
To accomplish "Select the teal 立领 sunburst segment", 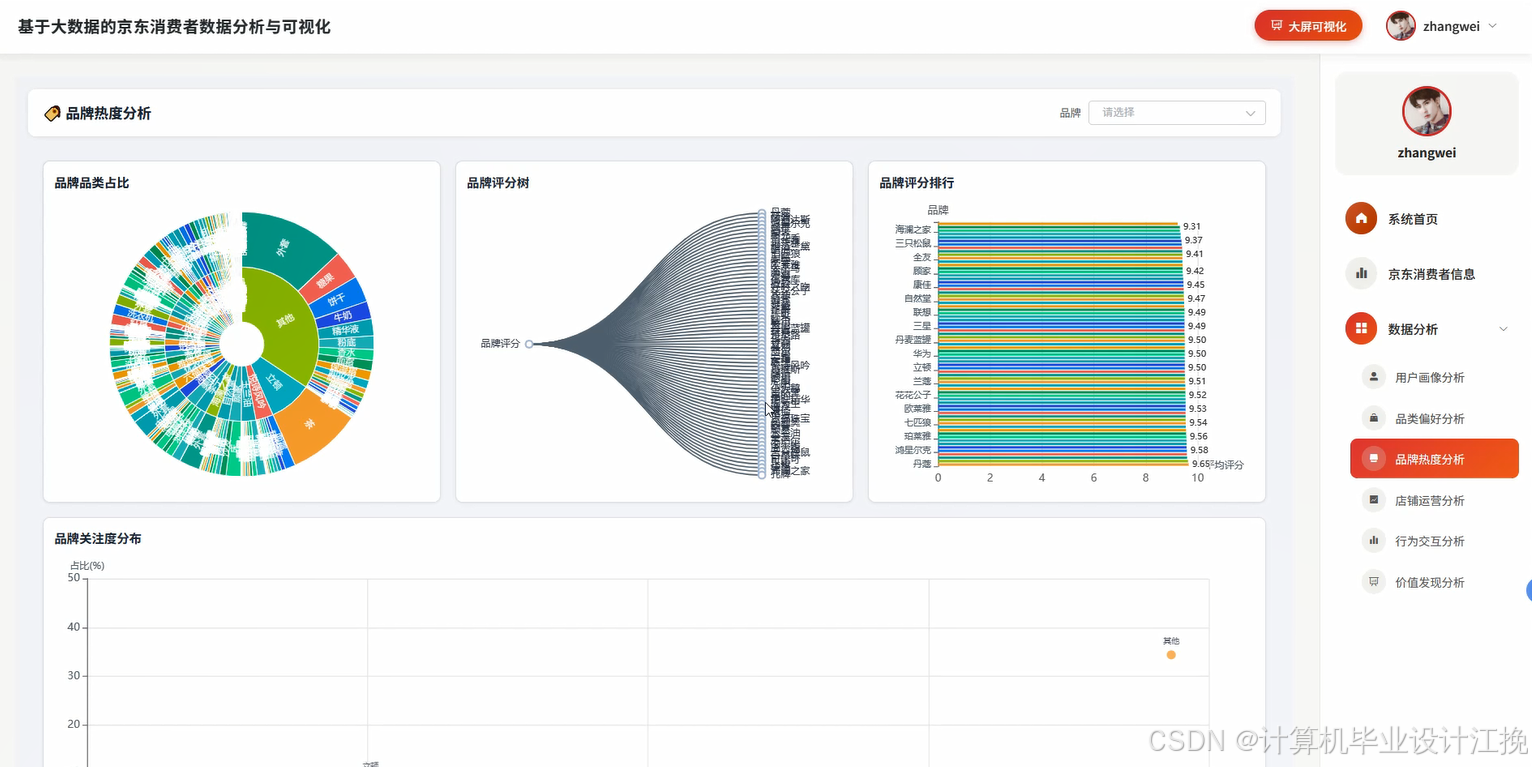I will (273, 384).
